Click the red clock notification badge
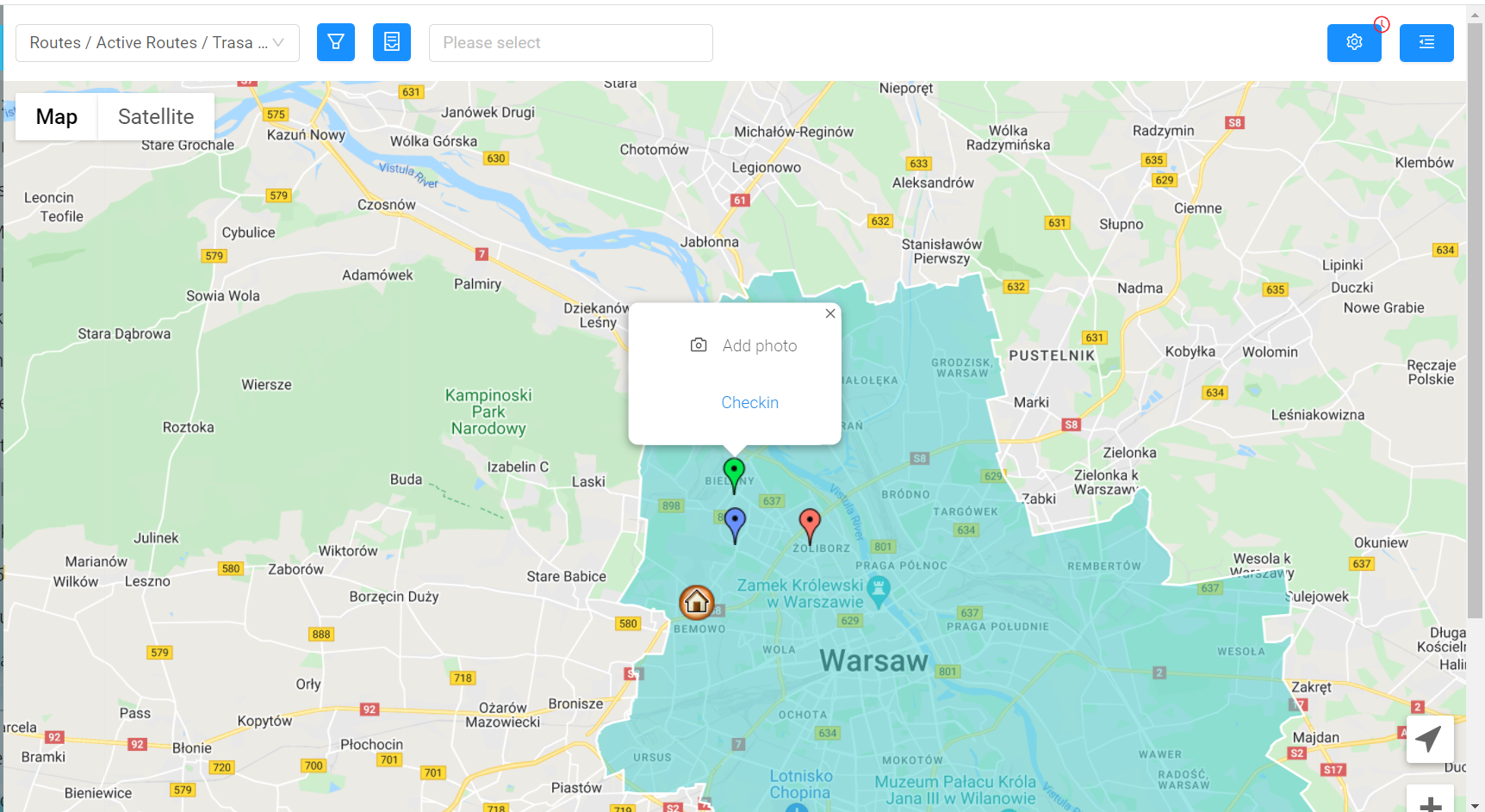The height and width of the screenshot is (812, 1485). point(1382,24)
